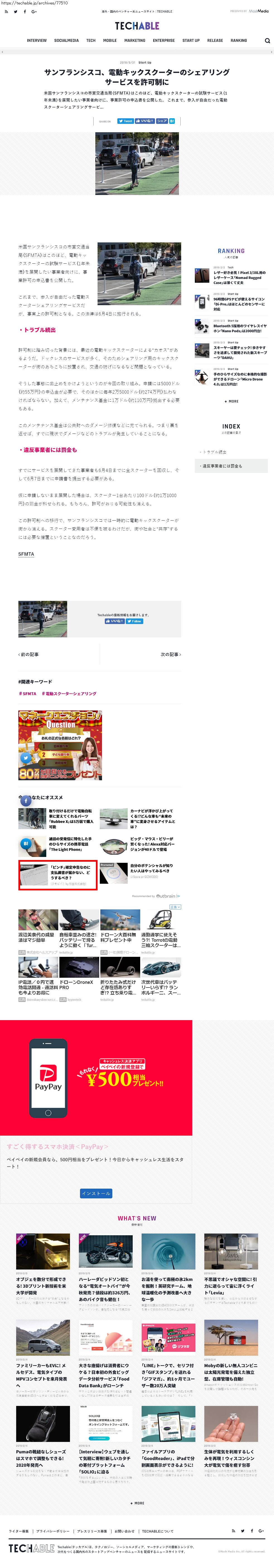Click floating Twitter share circle icon
274x1568 pixels.
pos(26,758)
